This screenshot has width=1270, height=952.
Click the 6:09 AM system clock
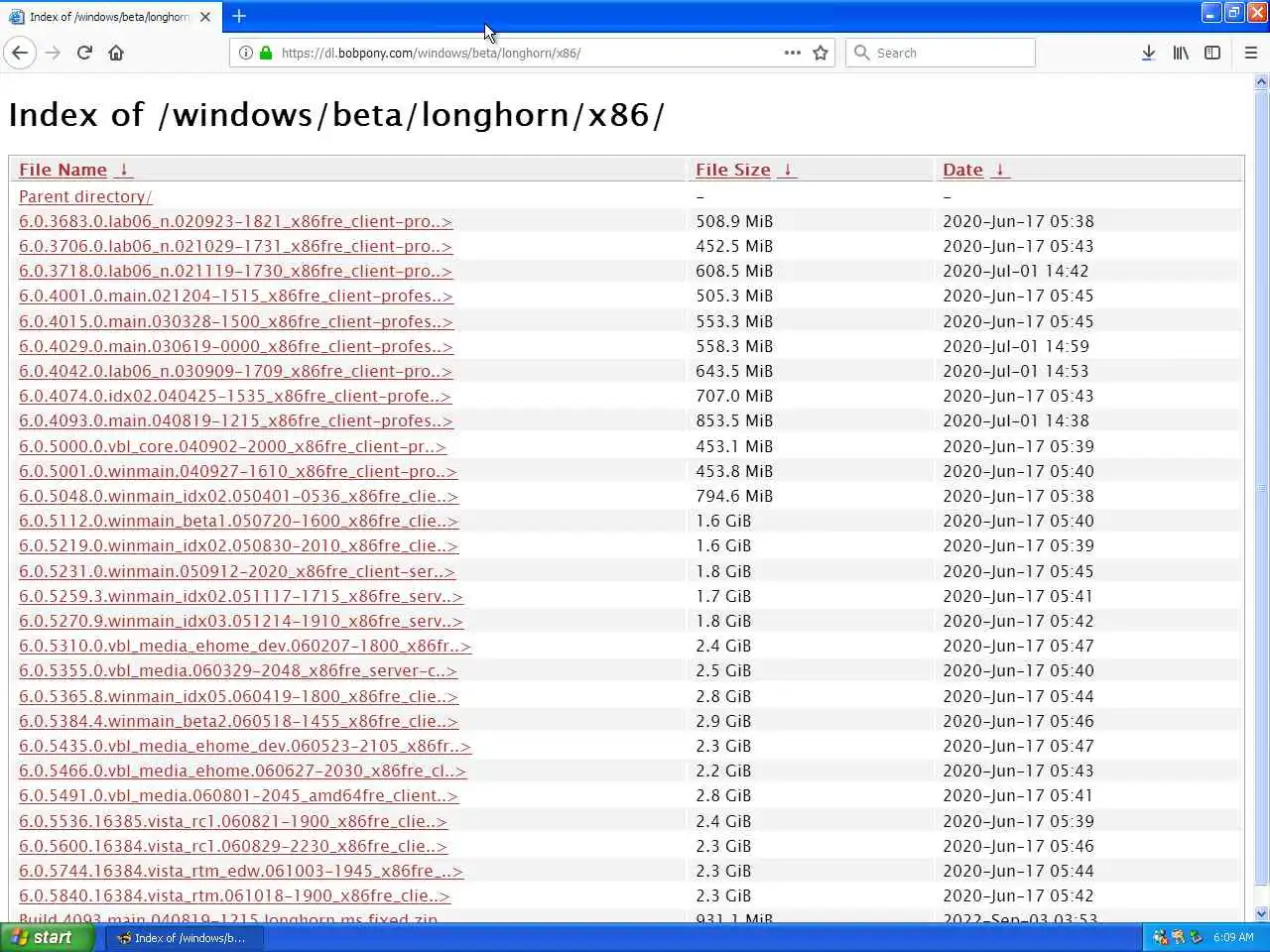click(x=1233, y=937)
